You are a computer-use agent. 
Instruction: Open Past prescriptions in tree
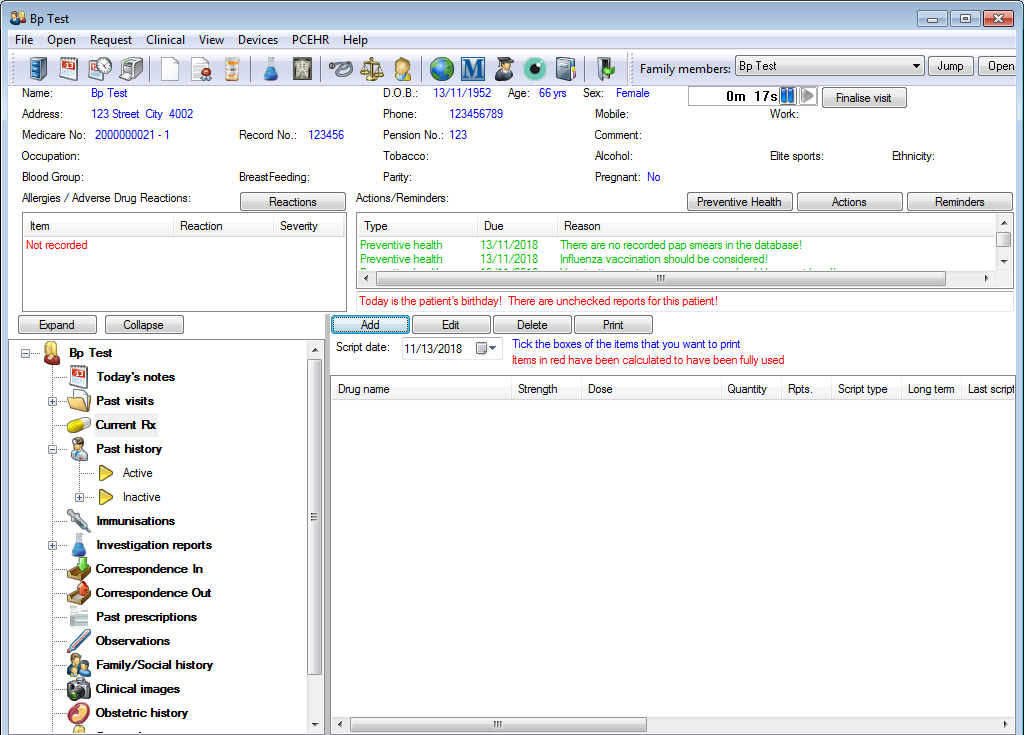coord(146,617)
